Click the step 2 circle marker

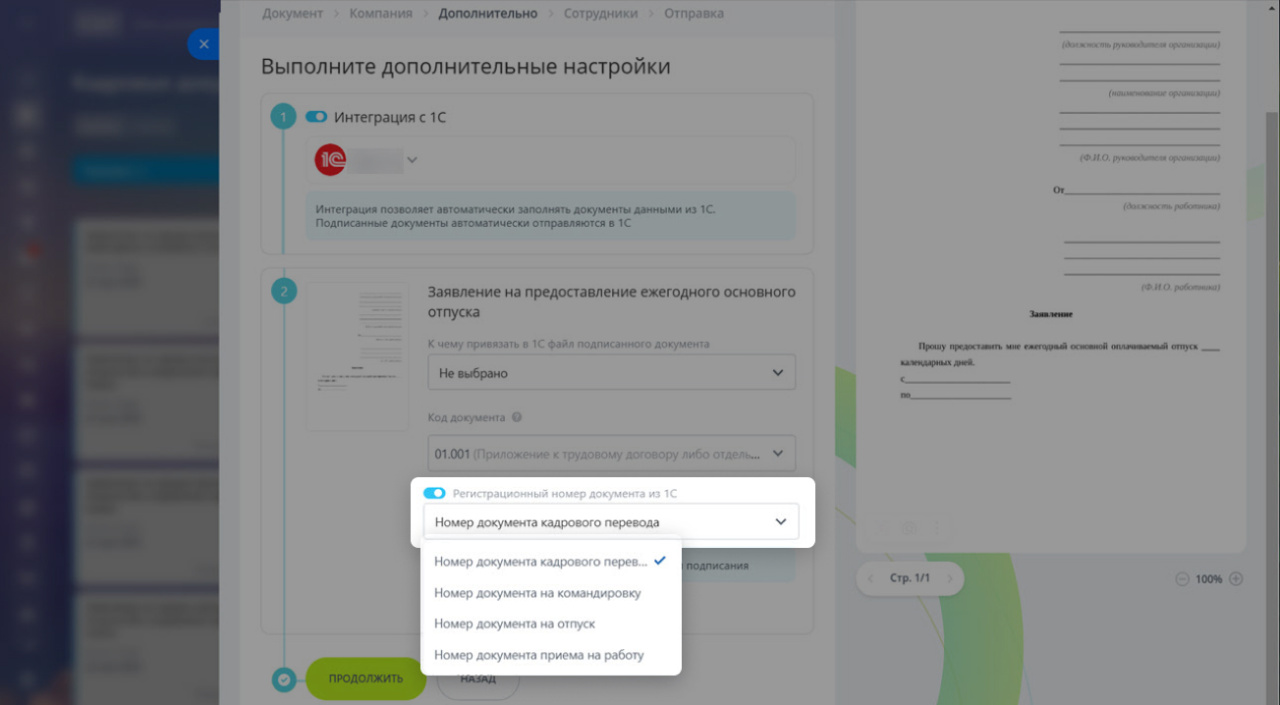284,292
